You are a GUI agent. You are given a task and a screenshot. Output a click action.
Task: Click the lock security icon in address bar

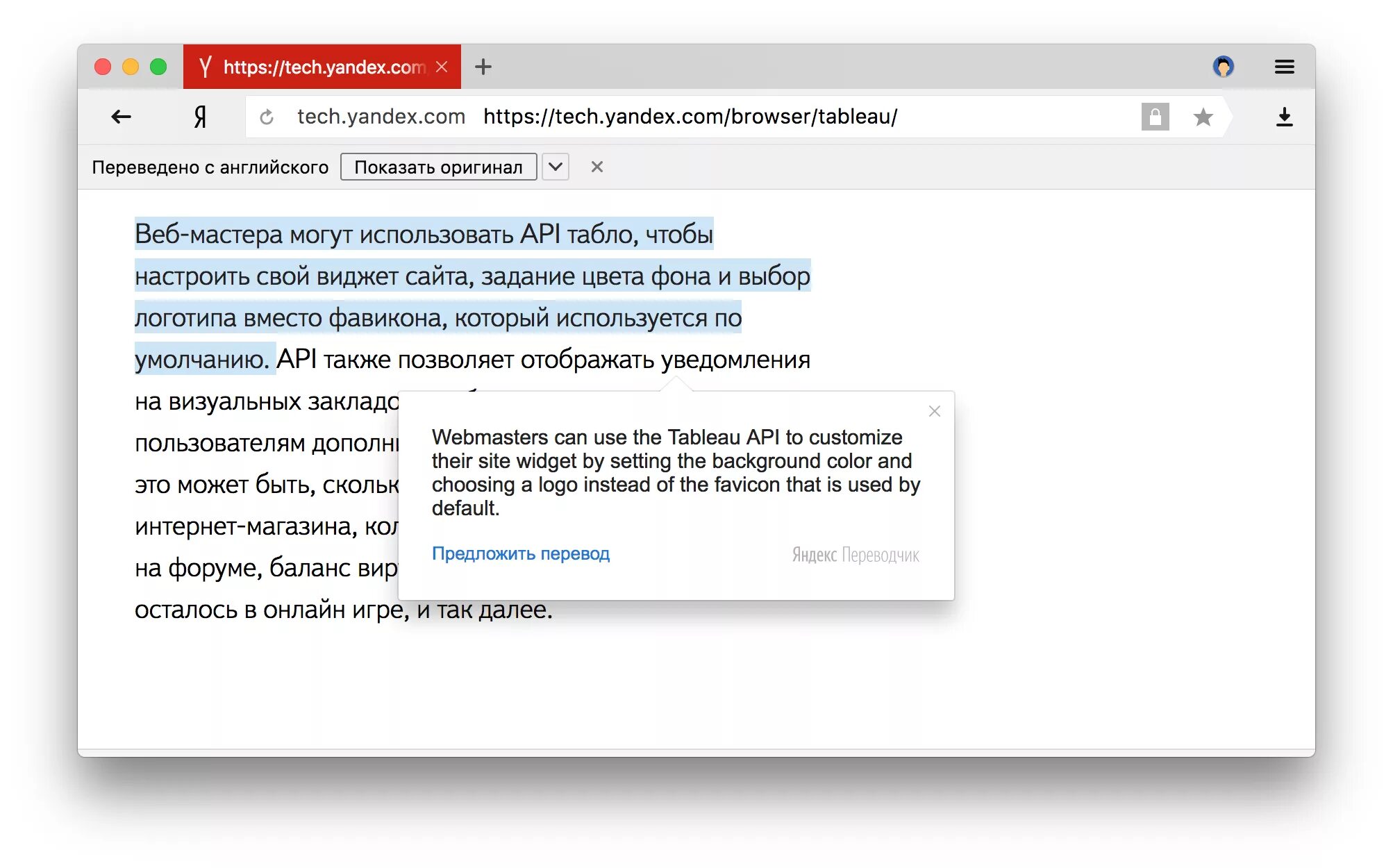(x=1155, y=117)
